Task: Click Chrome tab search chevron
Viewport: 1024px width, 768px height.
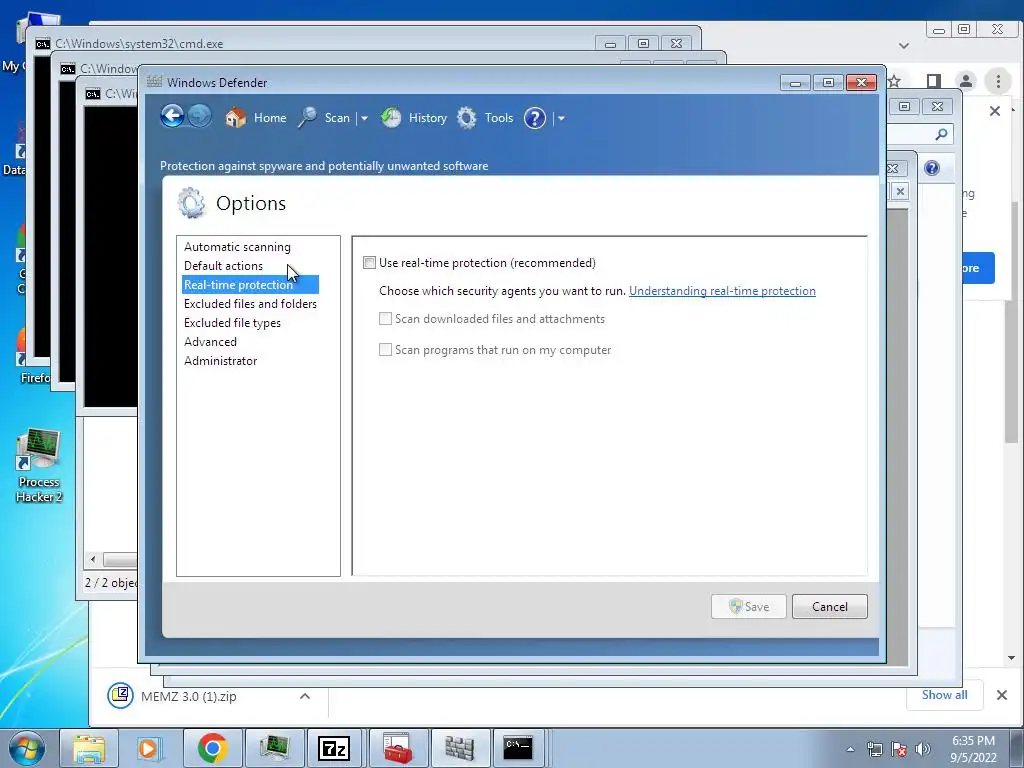Action: click(904, 46)
